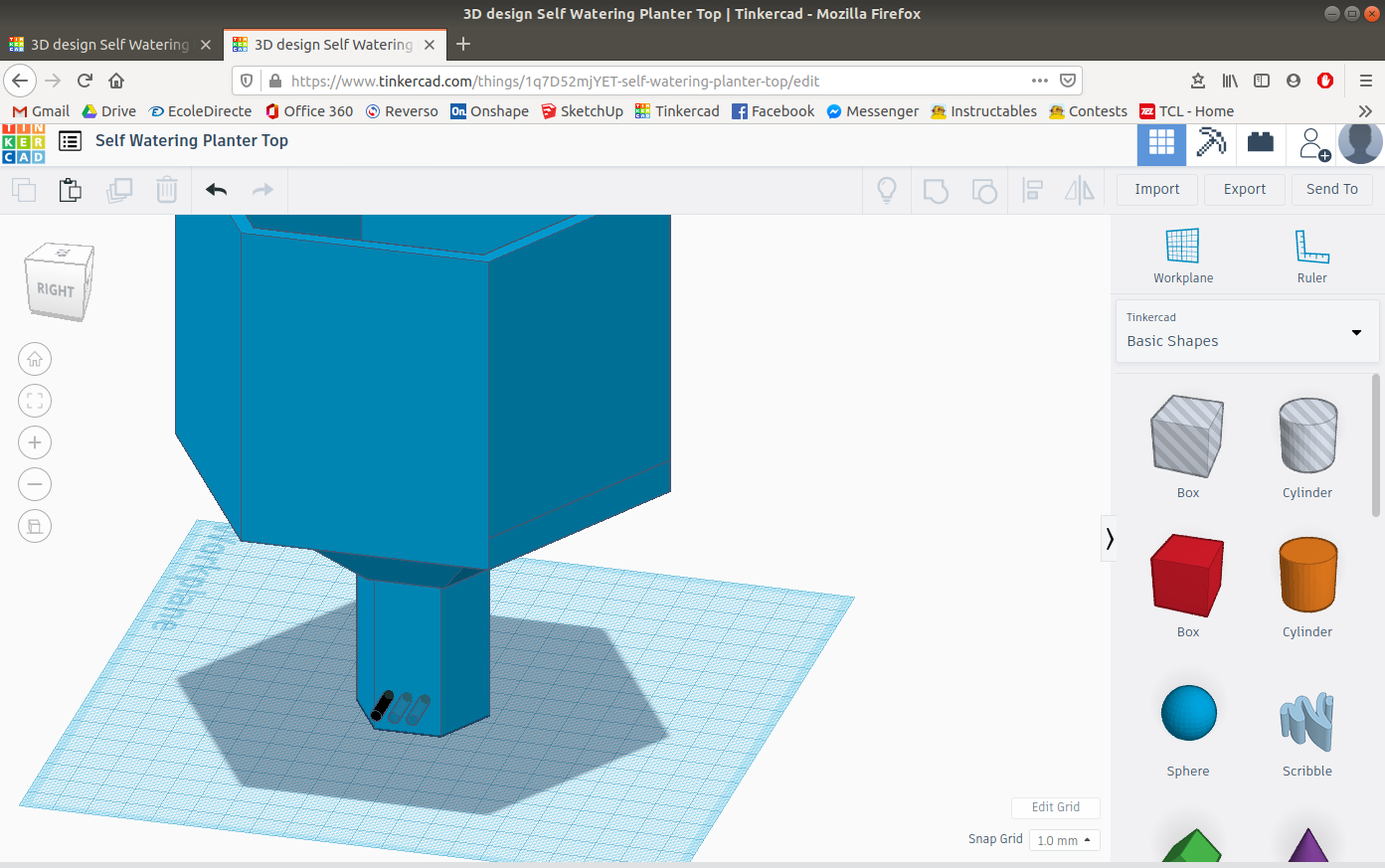Viewport: 1385px width, 868px height.
Task: Open the Firefox hamburger menu
Action: 1365,81
